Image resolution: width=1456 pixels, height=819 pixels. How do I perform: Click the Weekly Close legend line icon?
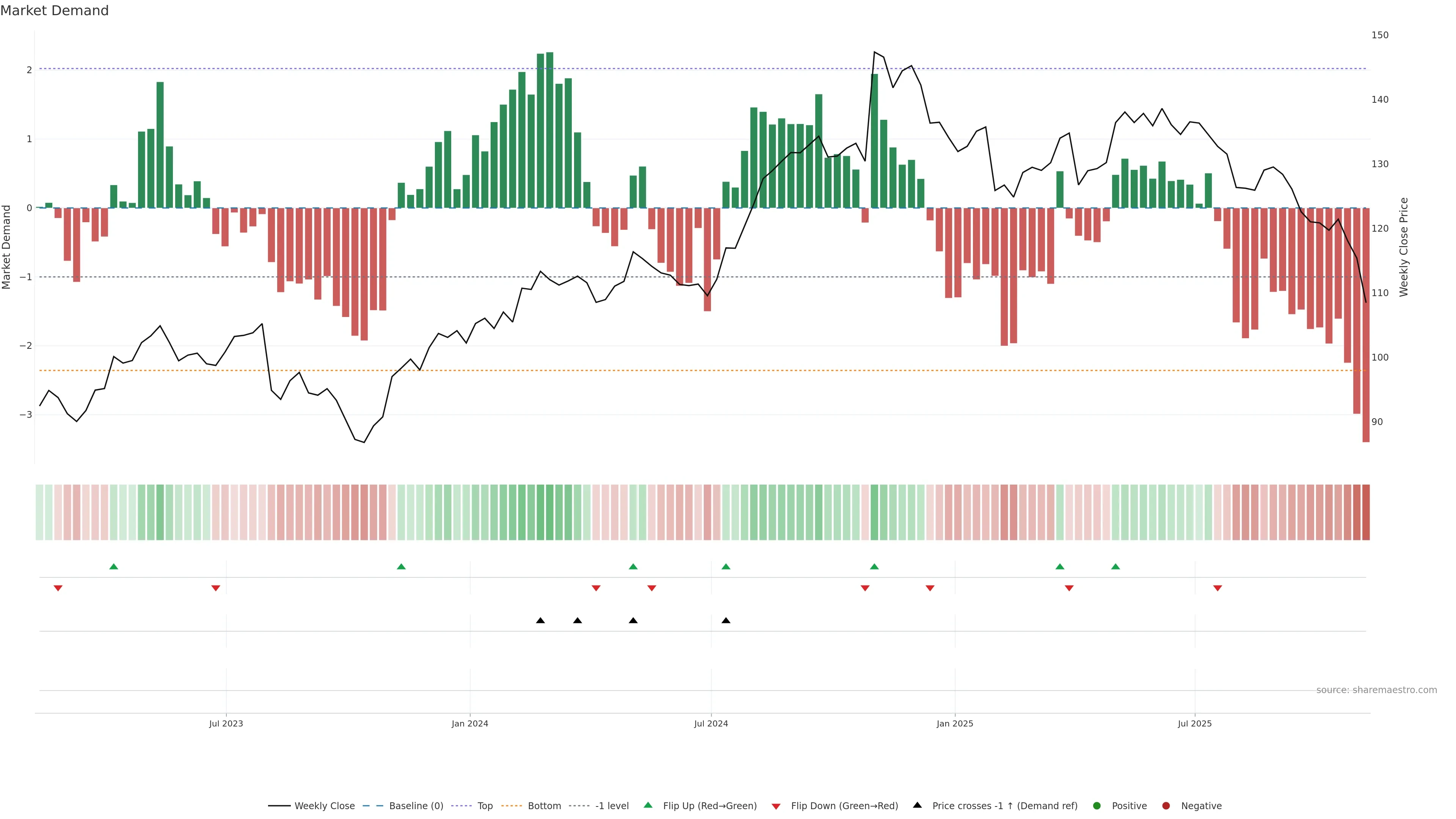[279, 805]
